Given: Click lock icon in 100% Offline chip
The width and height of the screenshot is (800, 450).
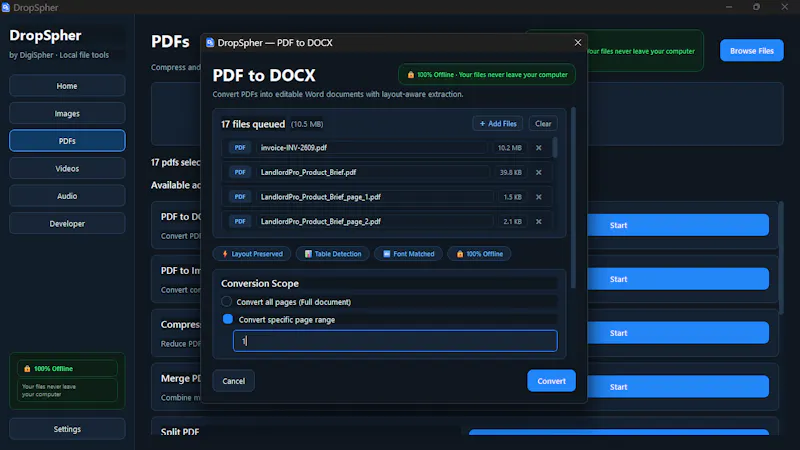Looking at the screenshot, I should tap(460, 254).
